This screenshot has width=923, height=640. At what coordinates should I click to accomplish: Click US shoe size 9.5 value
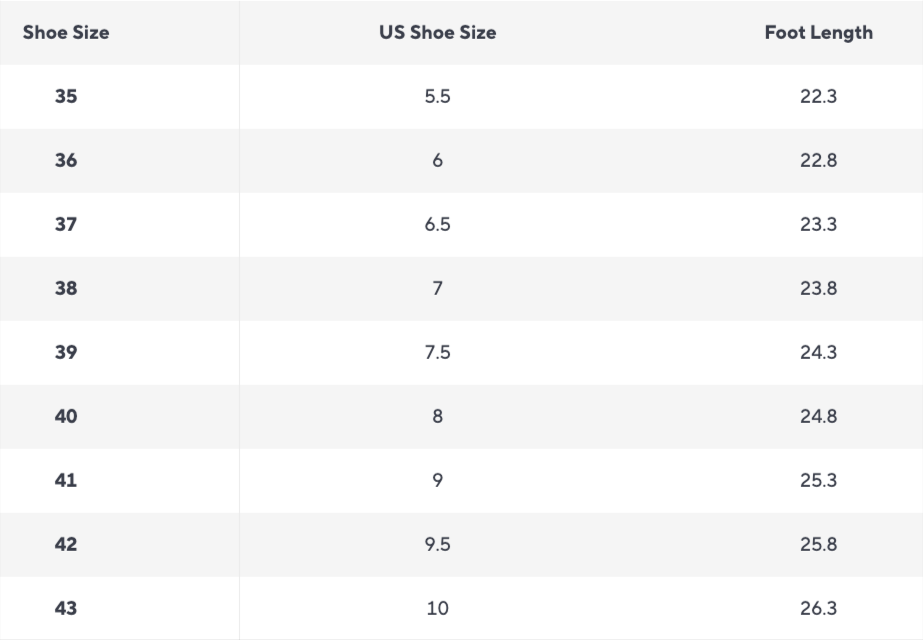tap(437, 544)
